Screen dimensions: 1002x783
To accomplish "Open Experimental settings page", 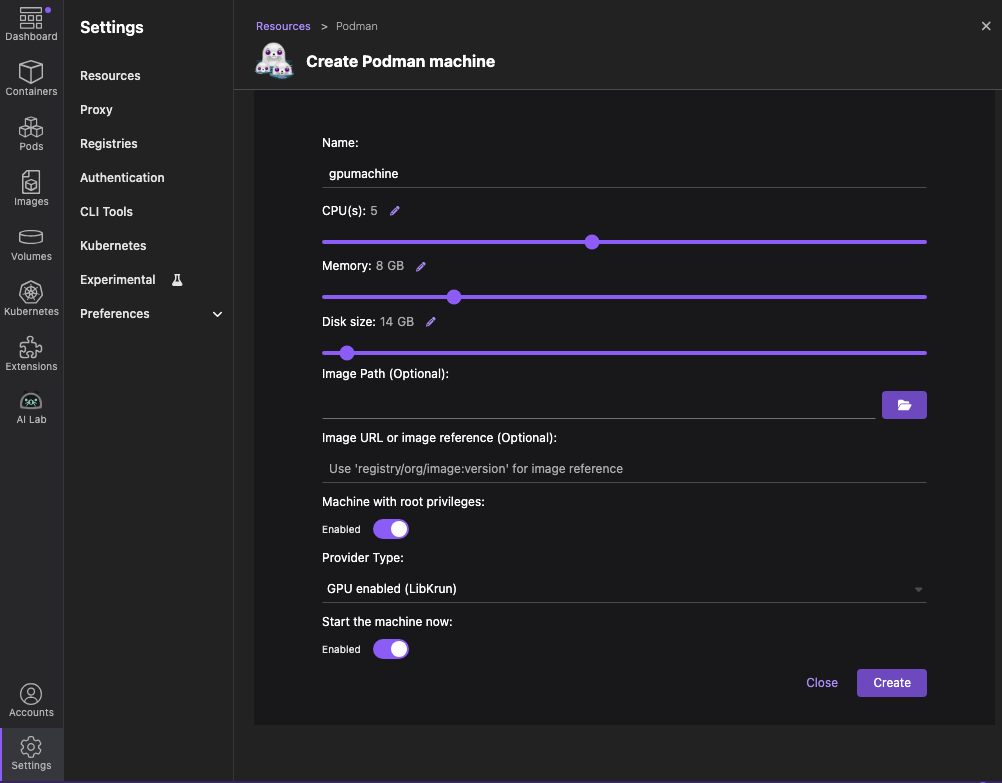I will click(118, 280).
